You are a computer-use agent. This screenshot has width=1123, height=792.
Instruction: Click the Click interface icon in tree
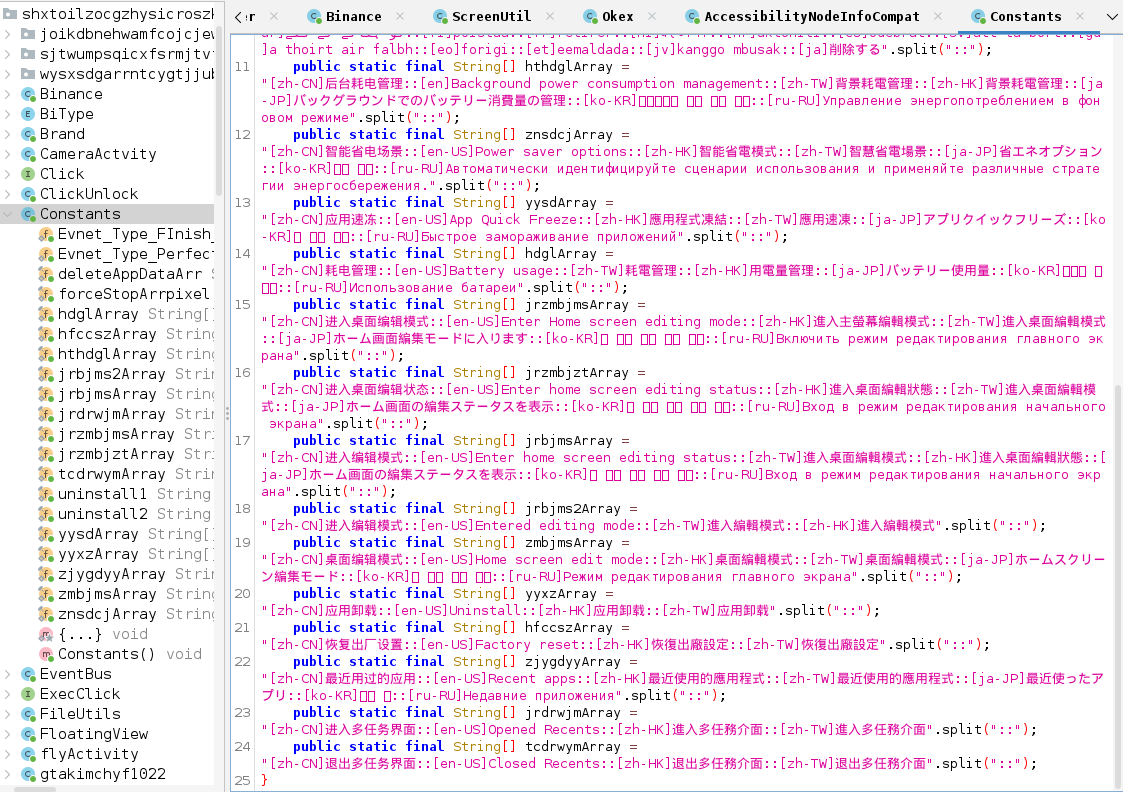[29, 174]
